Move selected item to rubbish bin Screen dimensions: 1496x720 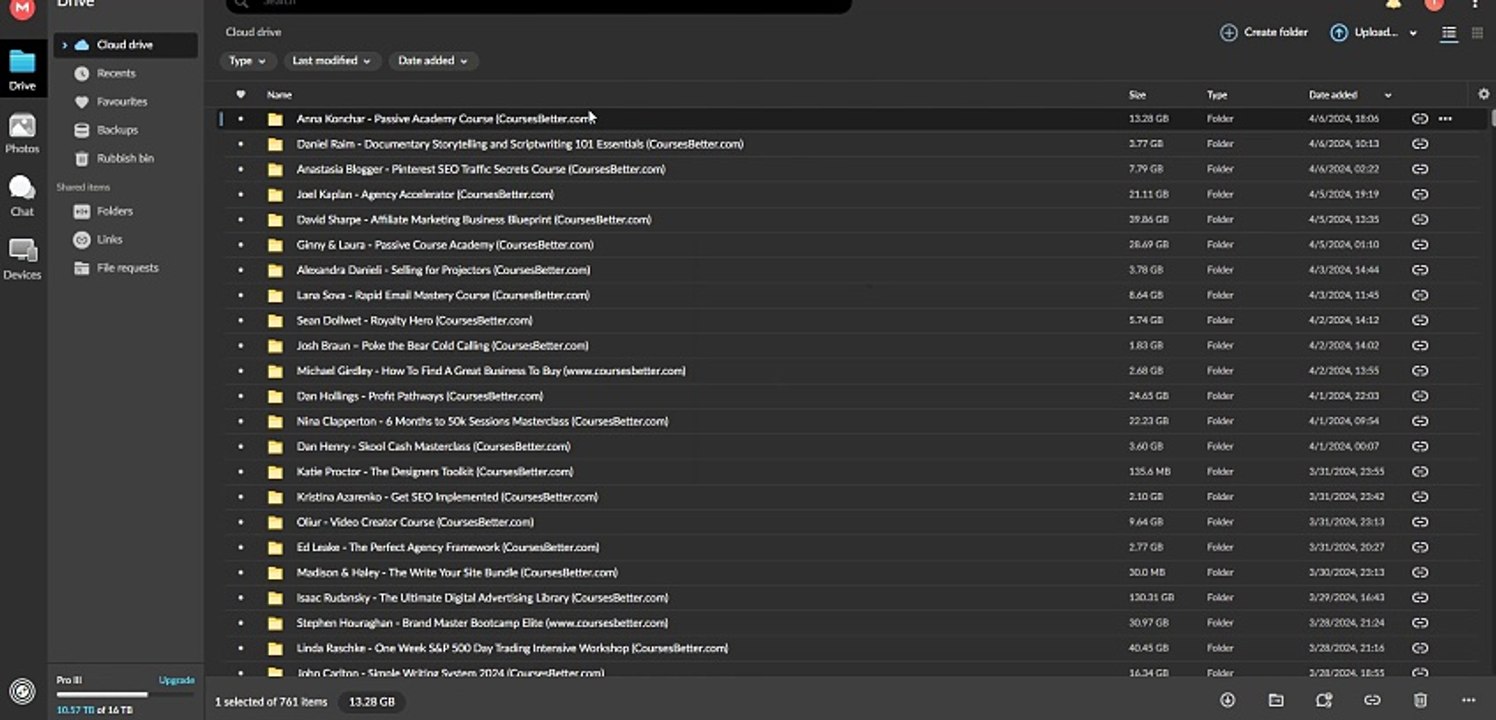tap(1420, 701)
